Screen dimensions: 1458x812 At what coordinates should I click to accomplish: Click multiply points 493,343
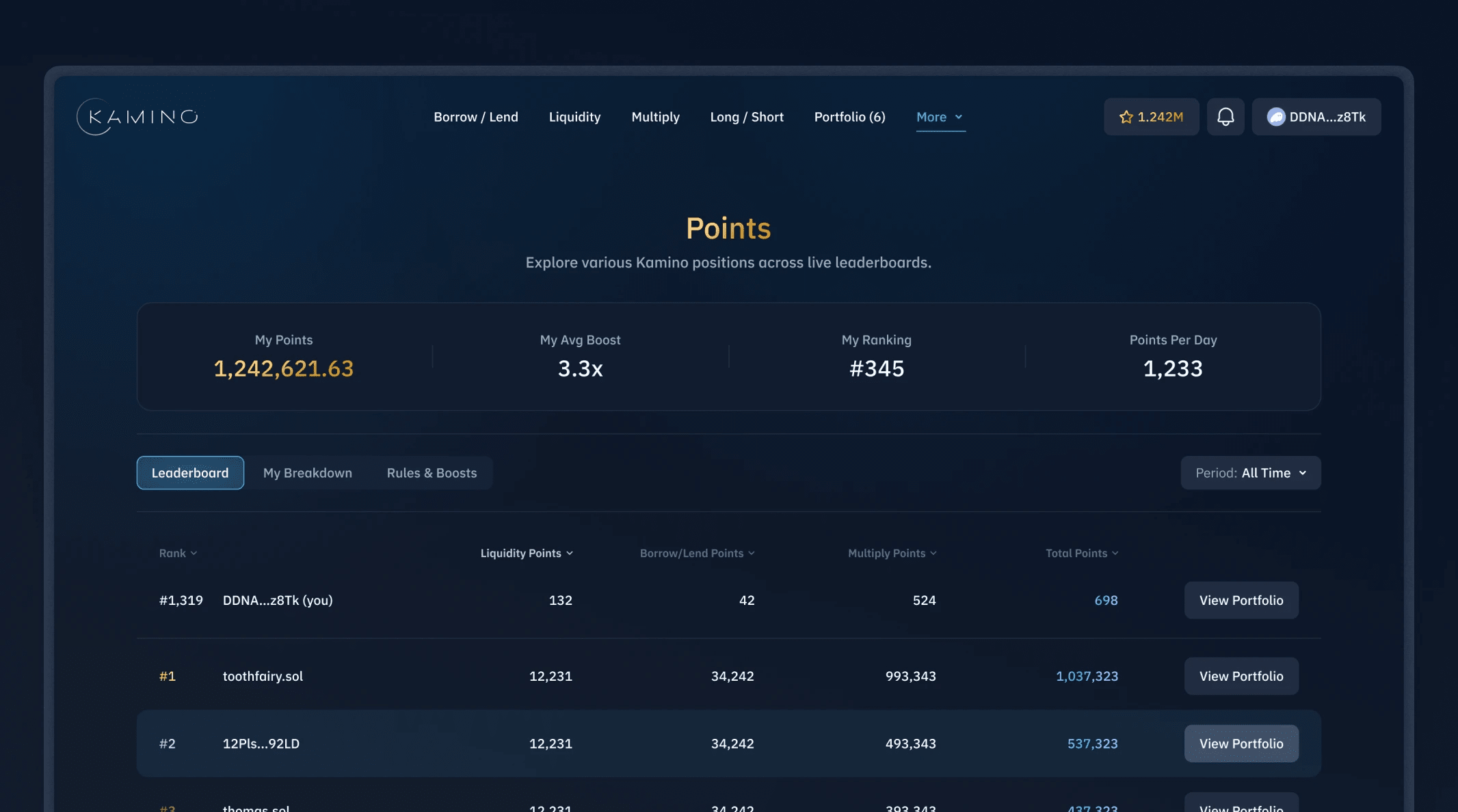[x=910, y=744]
